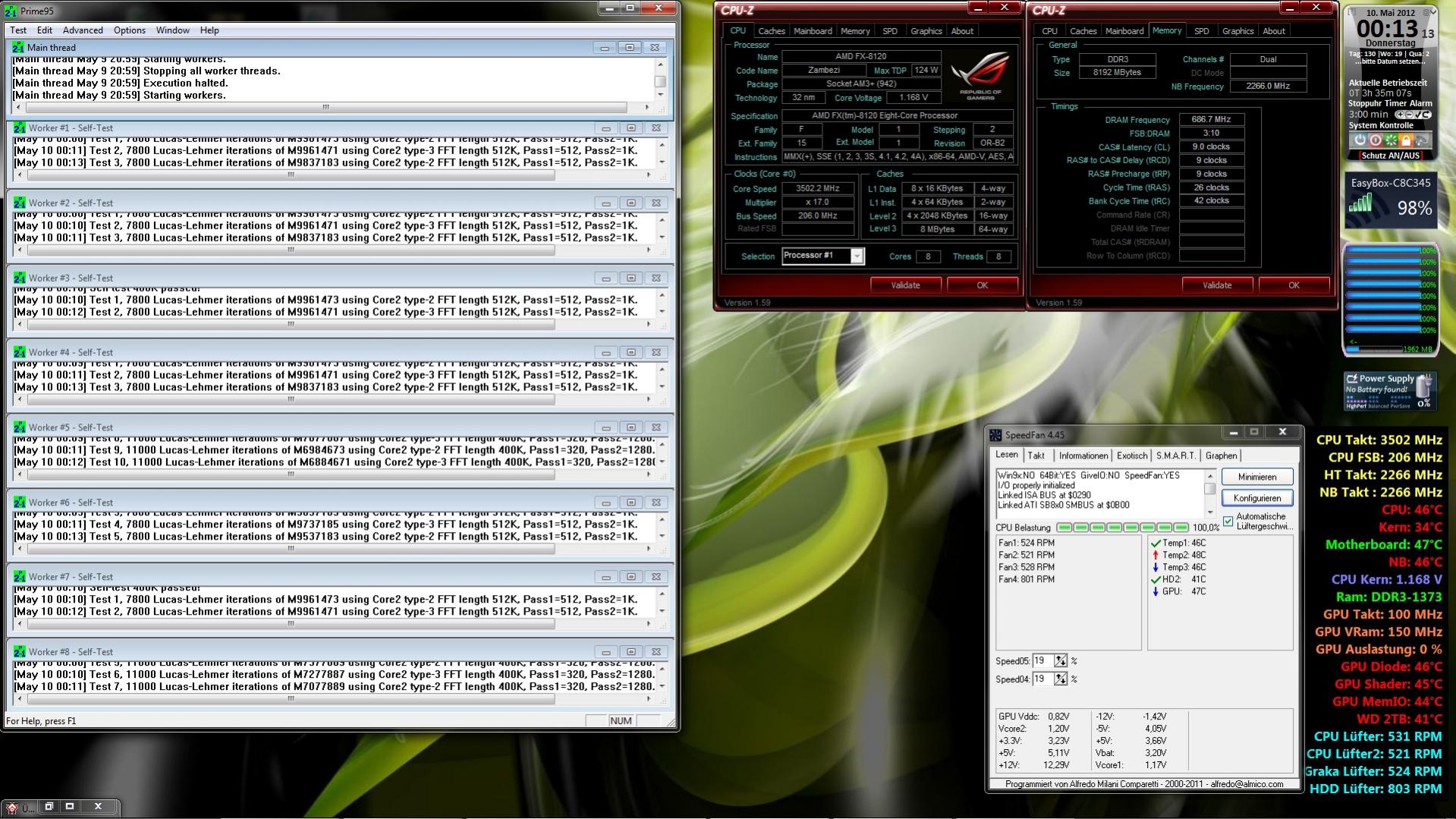This screenshot has height=819, width=1456.
Task: Open the Edit menu in Prime95
Action: tap(45, 30)
